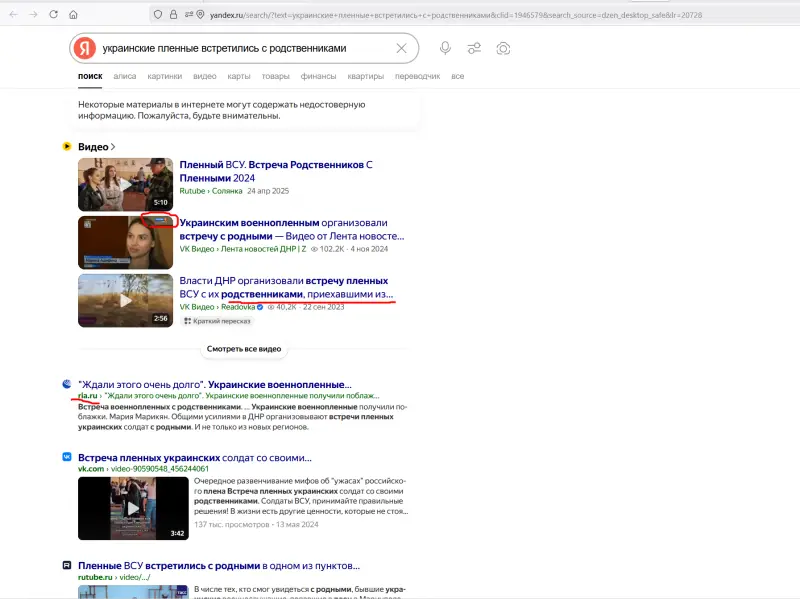800x599 pixels.
Task: Focus the browser address bar URL
Action: 456,15
